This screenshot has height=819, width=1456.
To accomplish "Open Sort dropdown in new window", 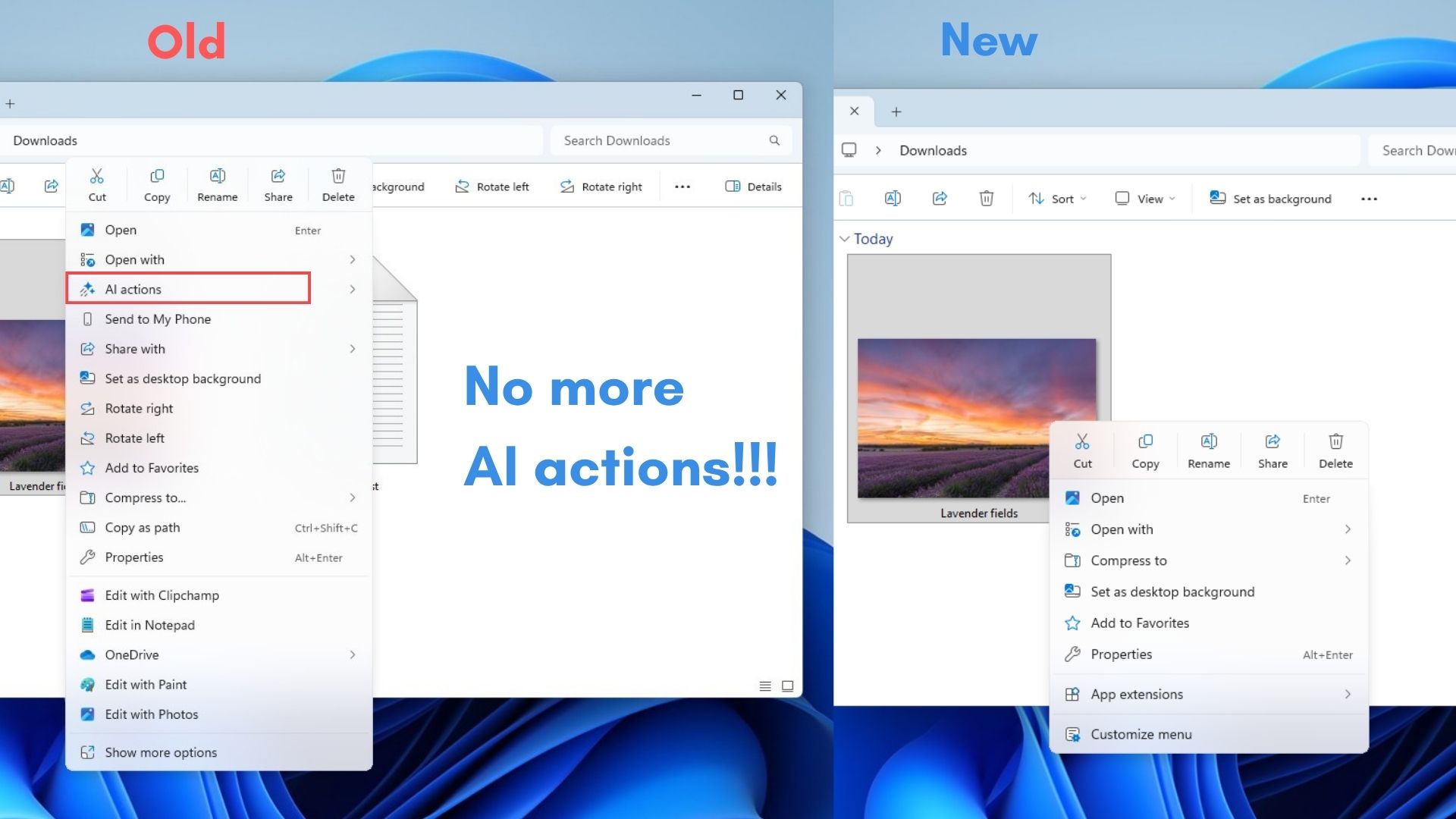I will coord(1058,199).
